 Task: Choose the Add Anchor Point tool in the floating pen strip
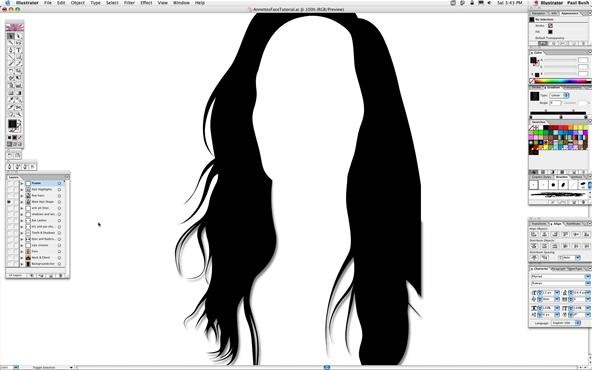[x=17, y=166]
